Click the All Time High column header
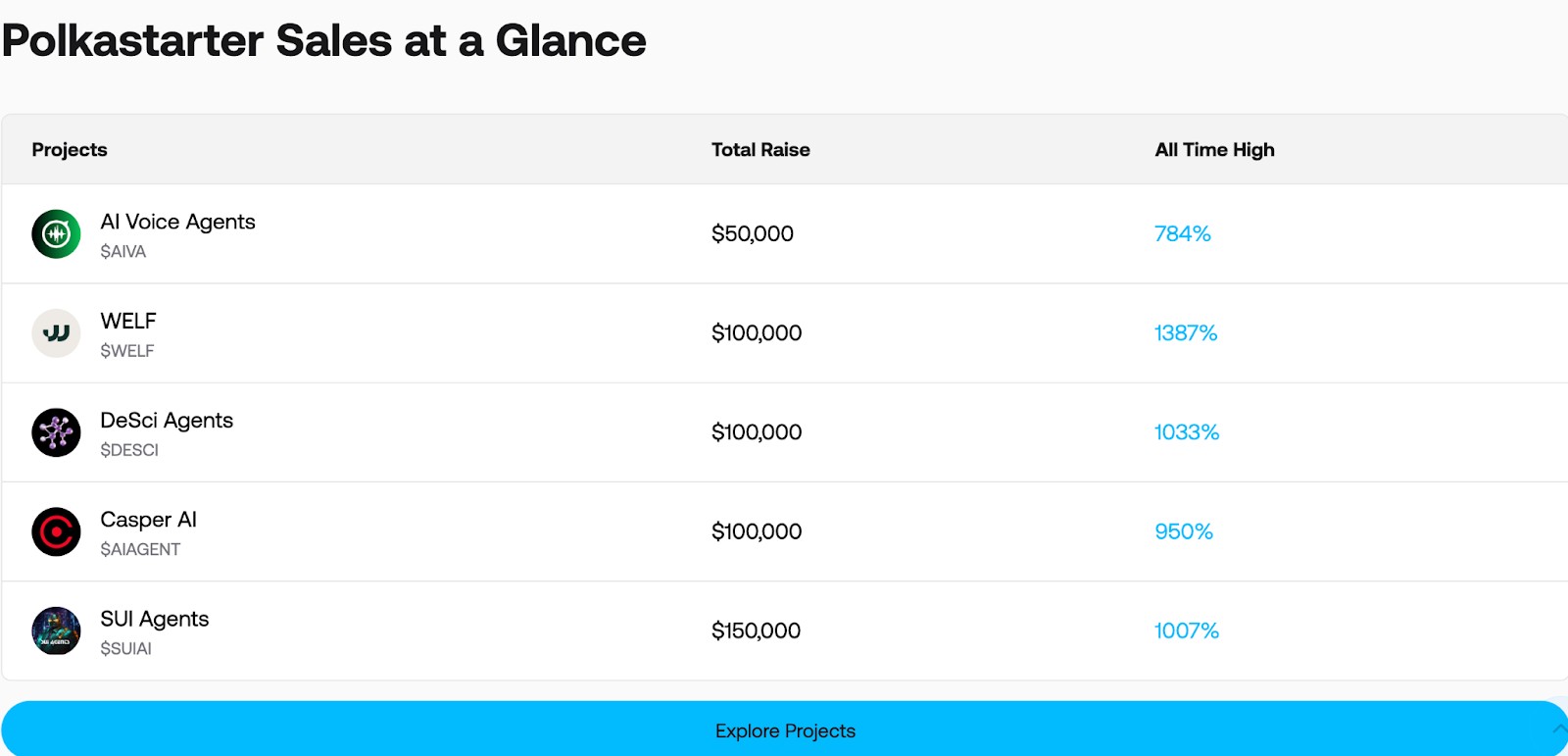Screen dimensions: 1568x756 click(1214, 150)
